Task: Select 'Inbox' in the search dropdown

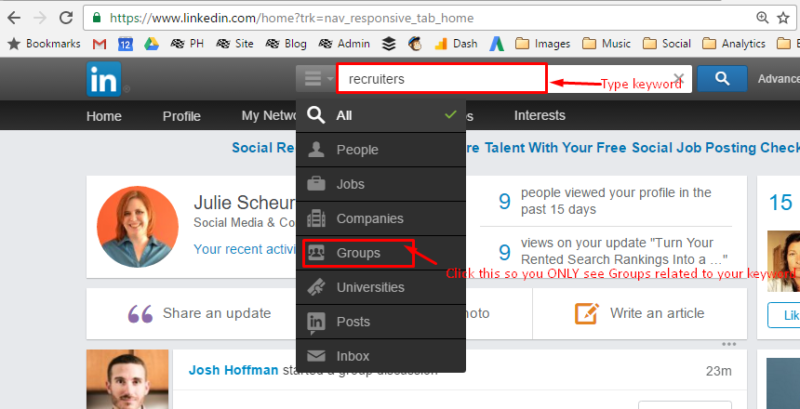Action: click(381, 356)
